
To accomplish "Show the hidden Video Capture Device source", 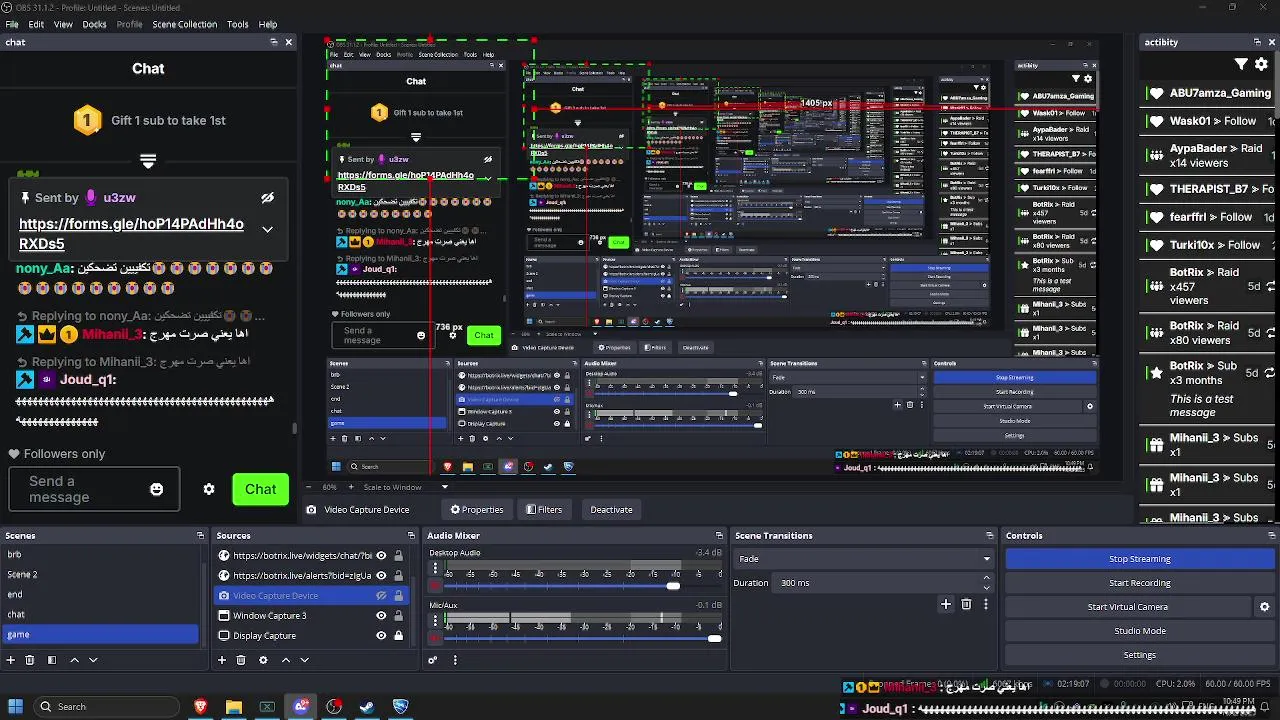I will (381, 596).
